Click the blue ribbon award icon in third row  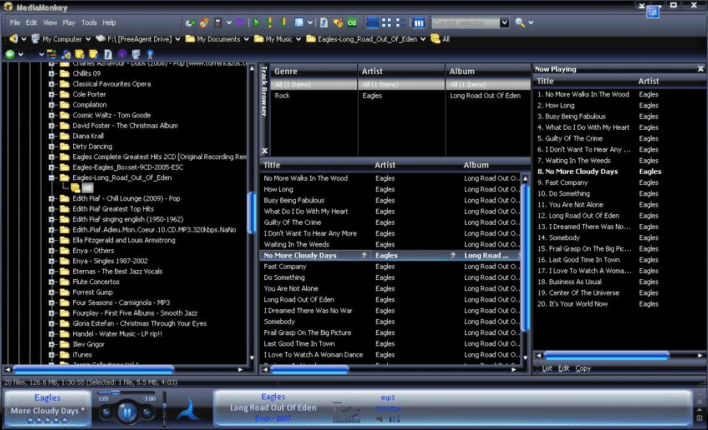pos(150,54)
